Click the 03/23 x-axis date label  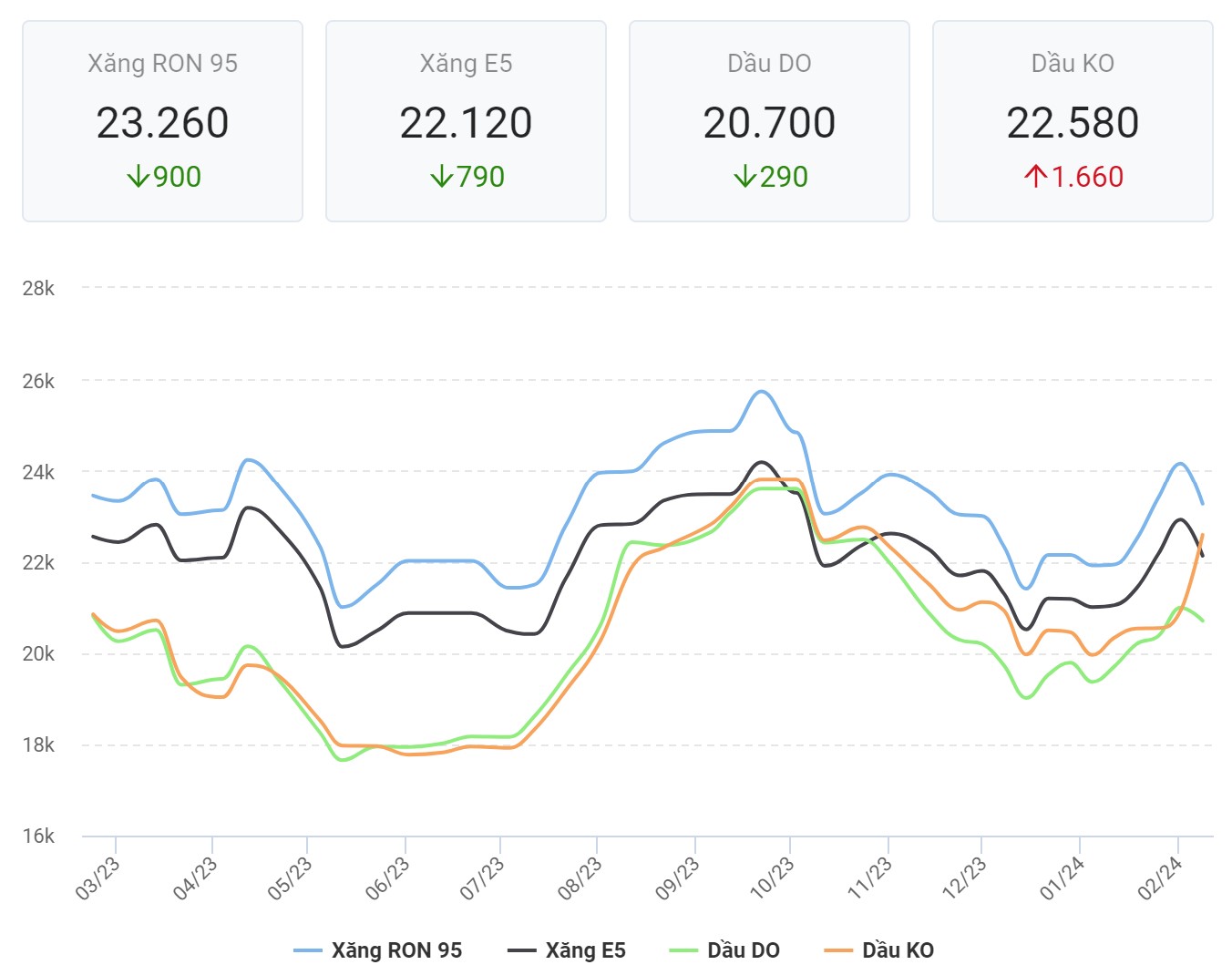click(98, 878)
